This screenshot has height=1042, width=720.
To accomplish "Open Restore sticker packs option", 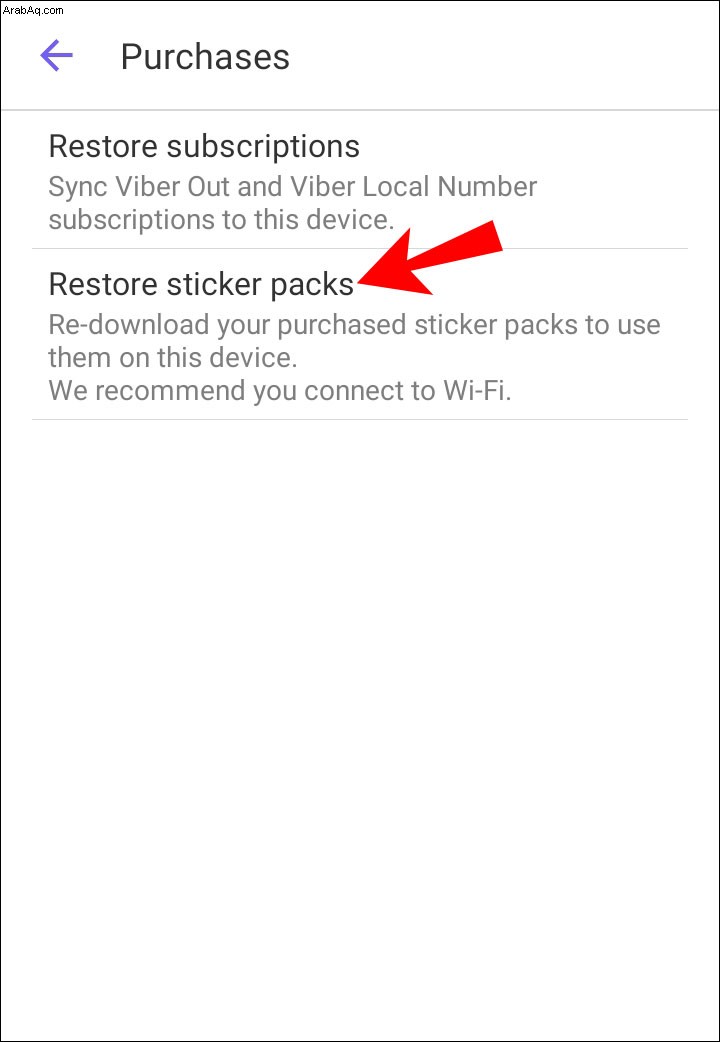I will click(360, 334).
